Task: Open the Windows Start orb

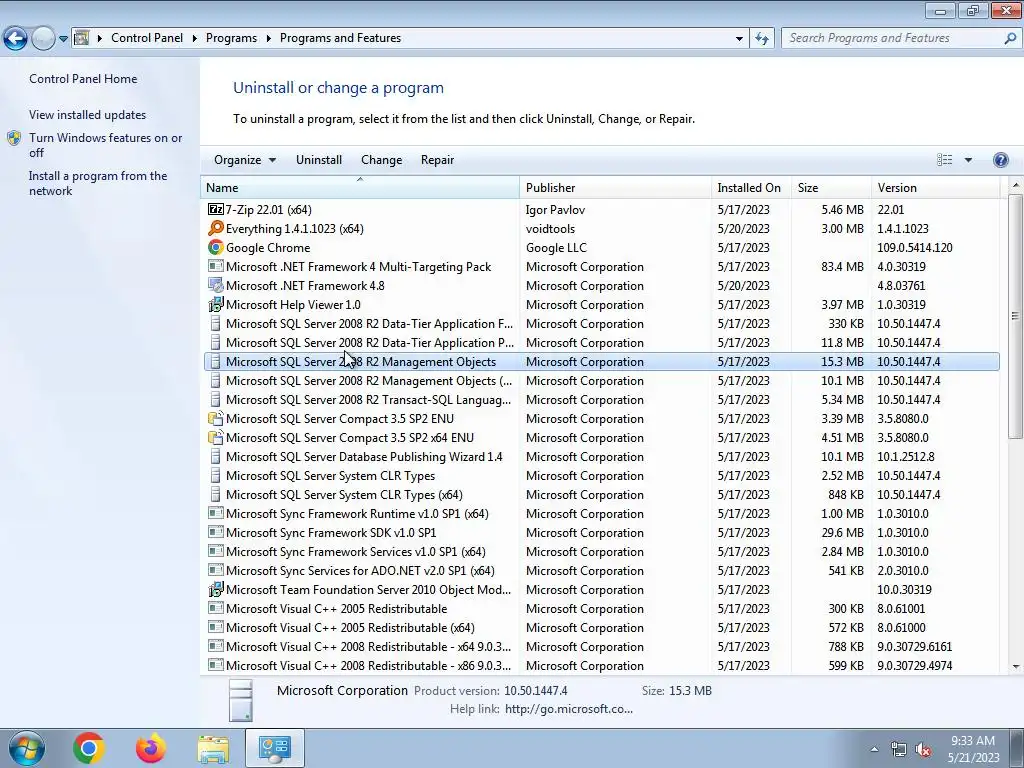Action: [27, 748]
